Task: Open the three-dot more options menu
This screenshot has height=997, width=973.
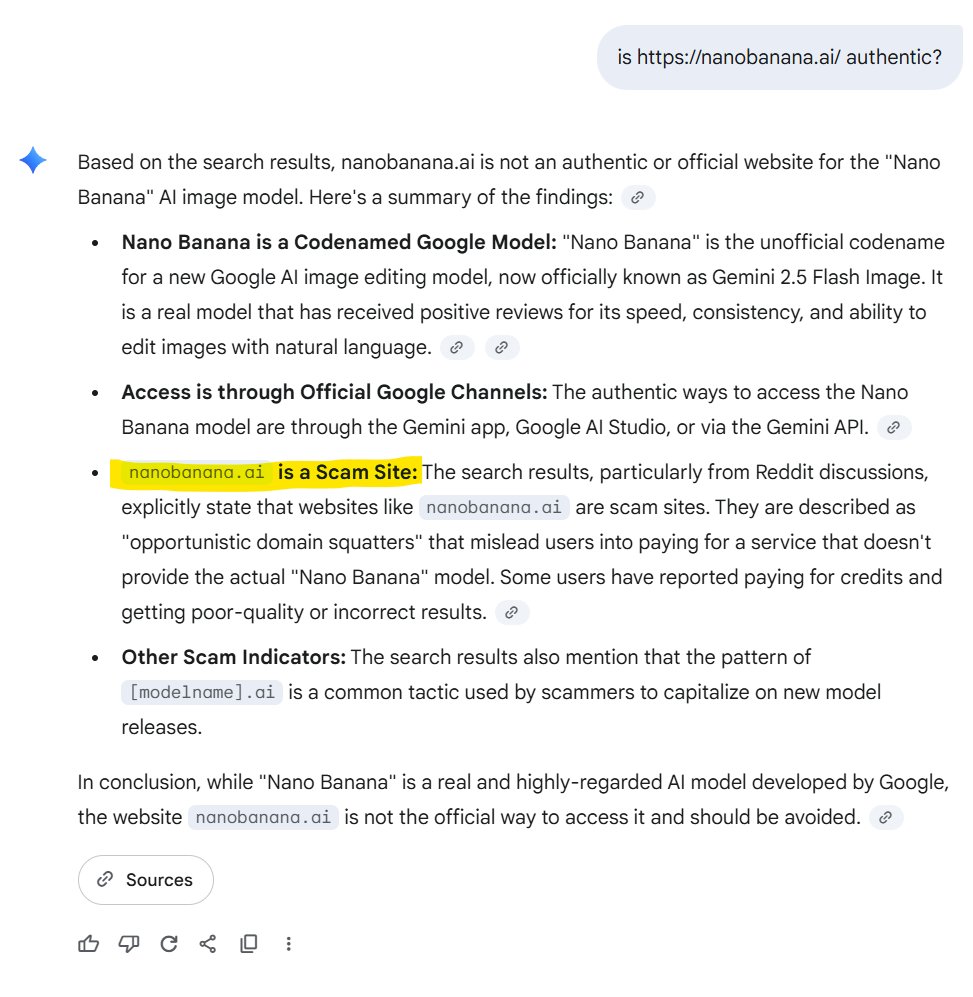Action: [x=289, y=944]
